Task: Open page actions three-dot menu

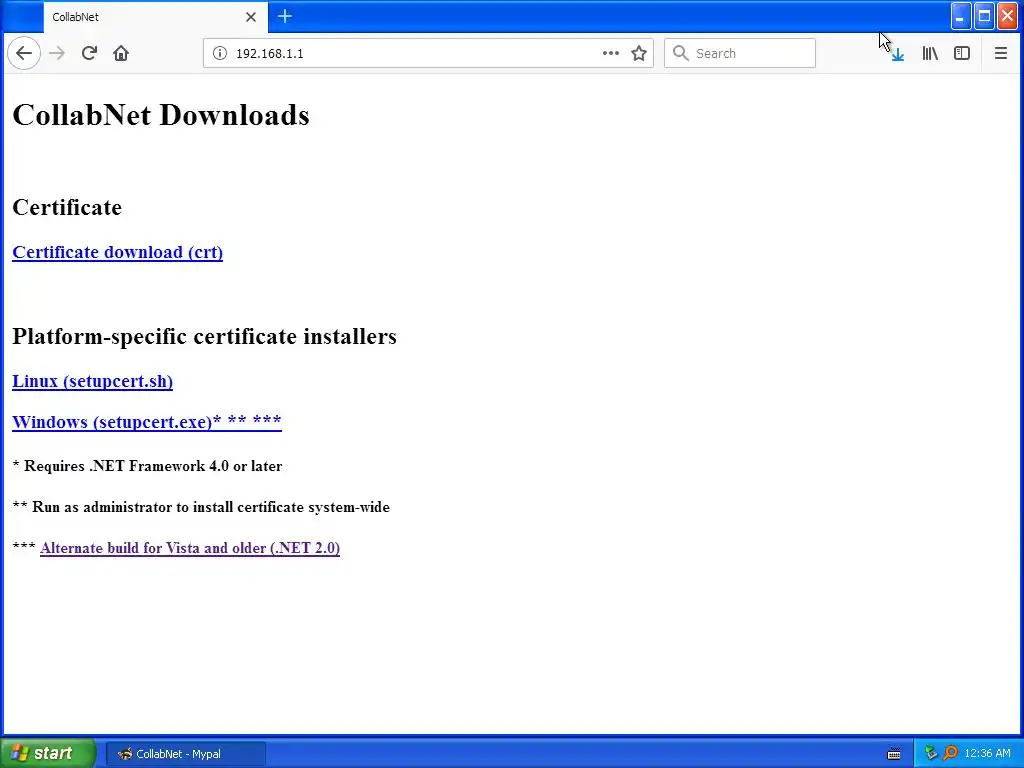Action: (611, 53)
